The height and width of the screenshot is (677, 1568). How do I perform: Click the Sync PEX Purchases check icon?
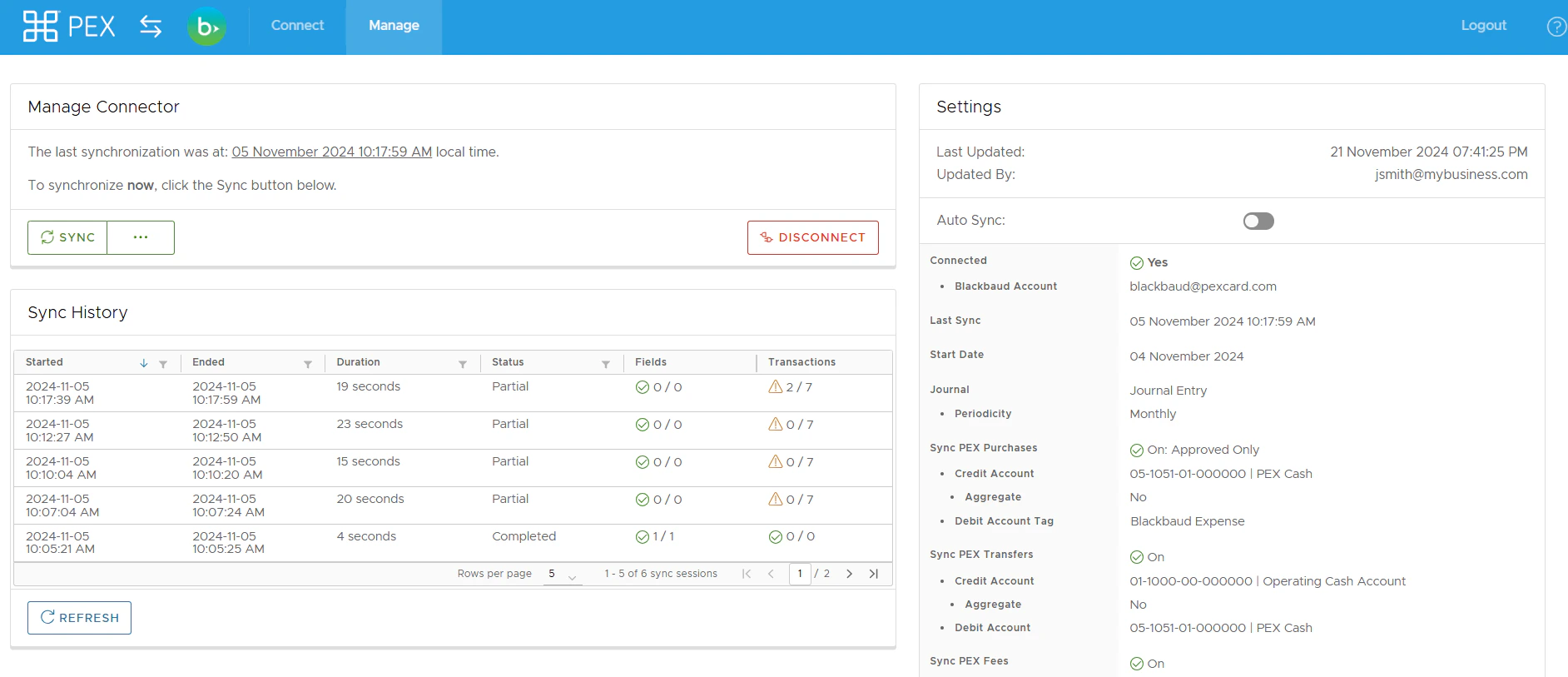tap(1137, 451)
